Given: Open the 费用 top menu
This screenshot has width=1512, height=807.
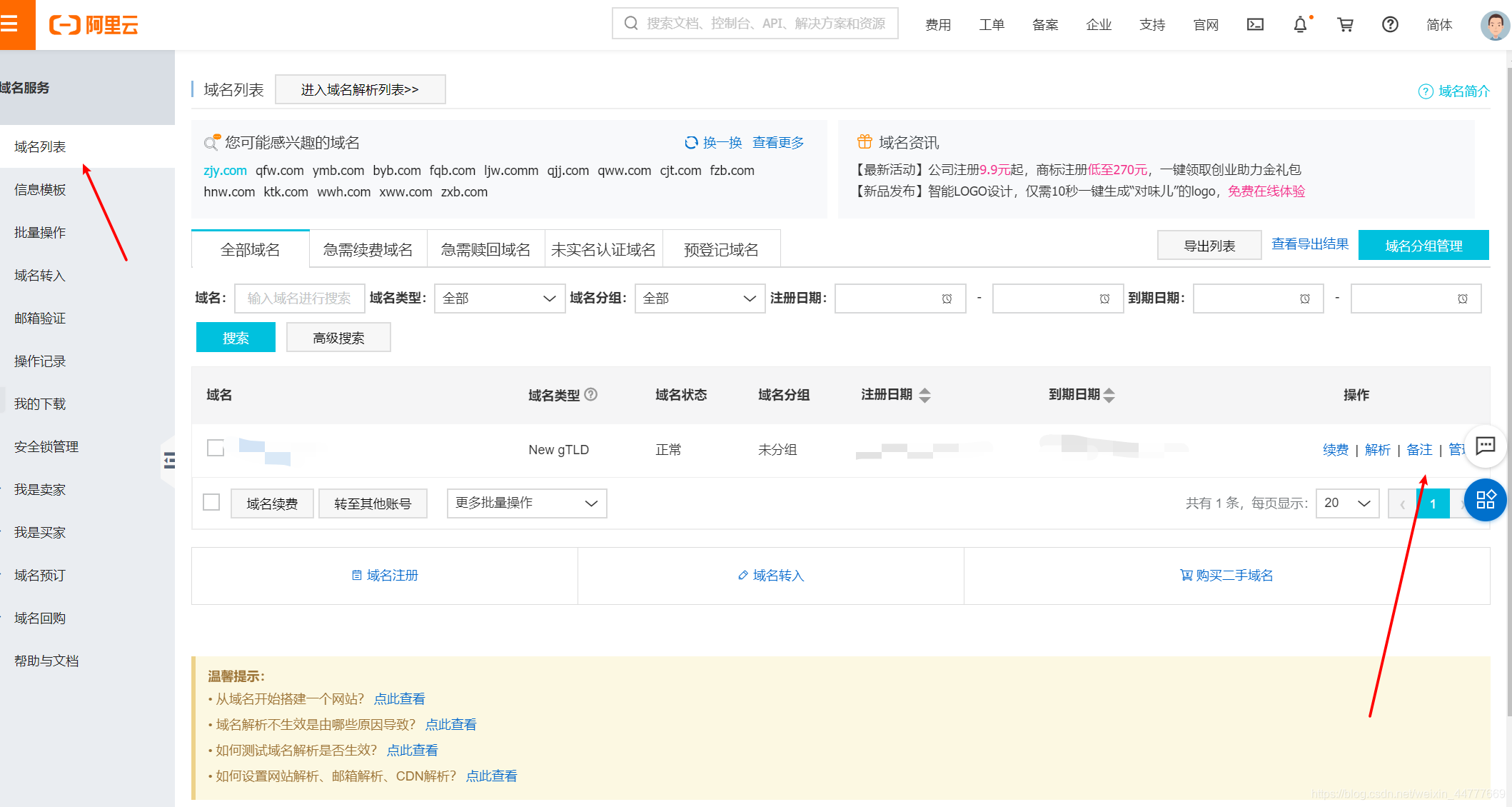Looking at the screenshot, I should tap(938, 25).
